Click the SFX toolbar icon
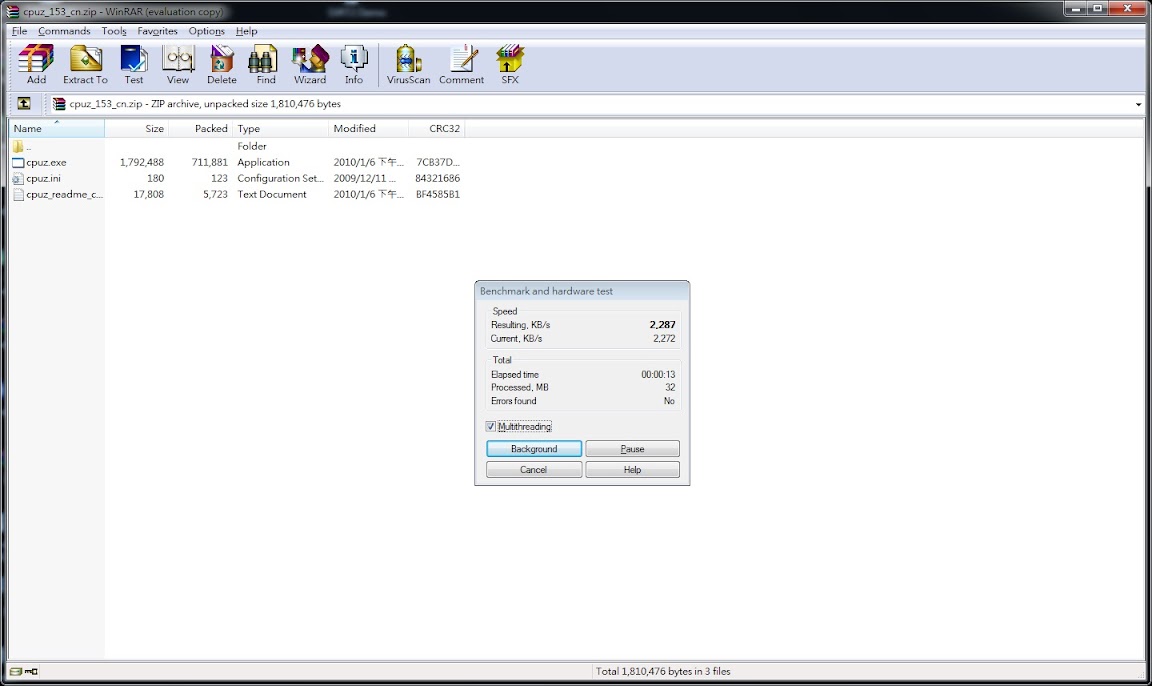 click(510, 59)
